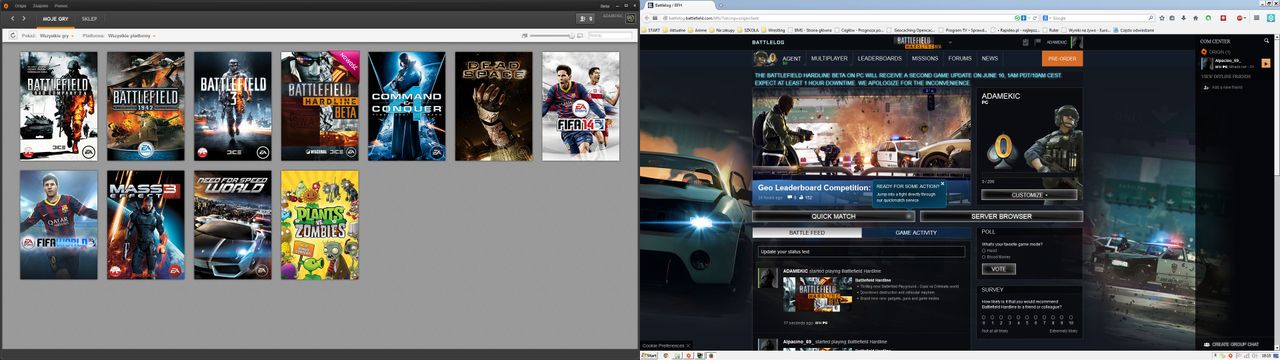Open the CUSTOMIZE dropdown for the agent
This screenshot has width=1280, height=360.
pos(1029,195)
